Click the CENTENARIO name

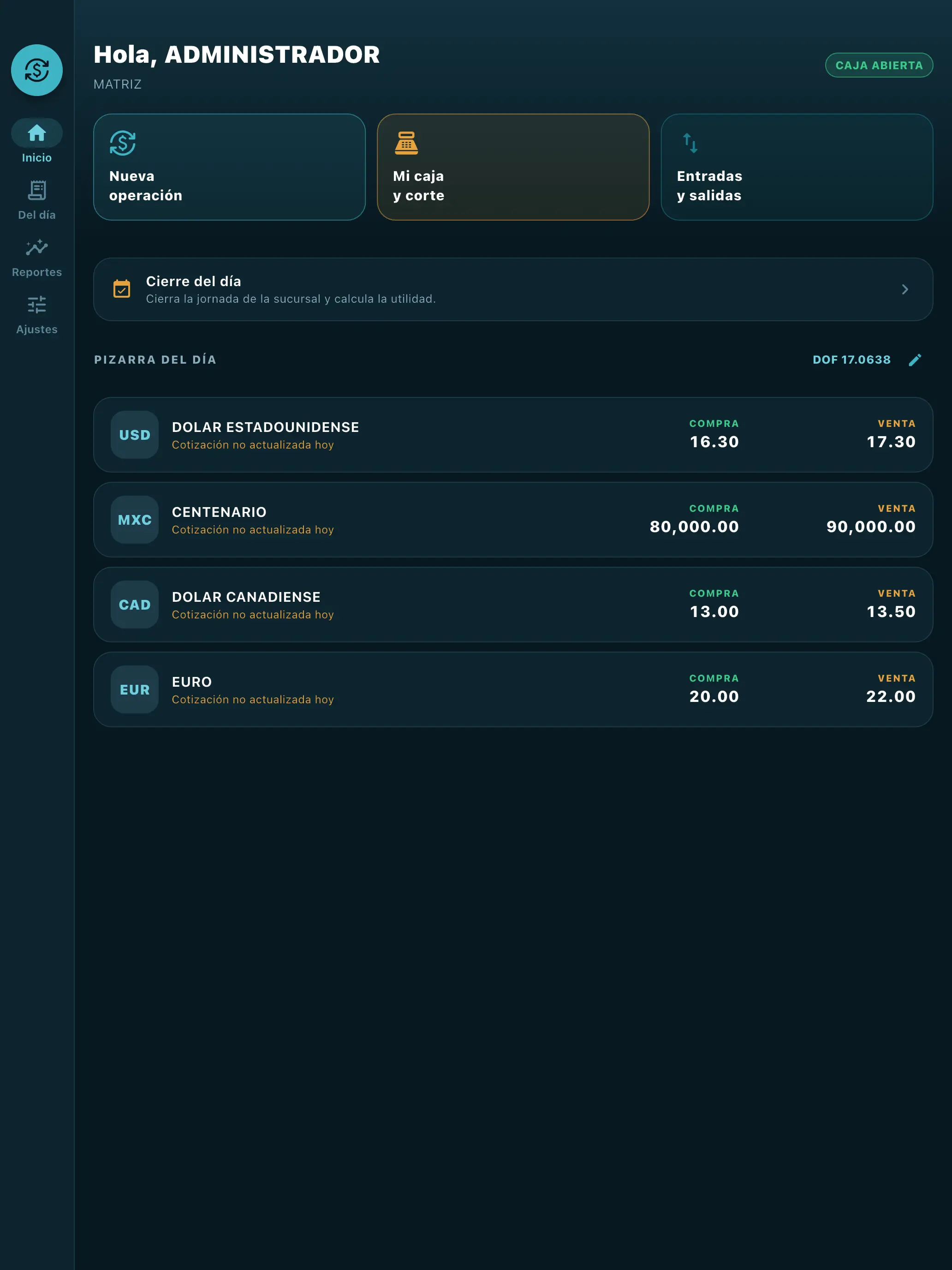[219, 512]
